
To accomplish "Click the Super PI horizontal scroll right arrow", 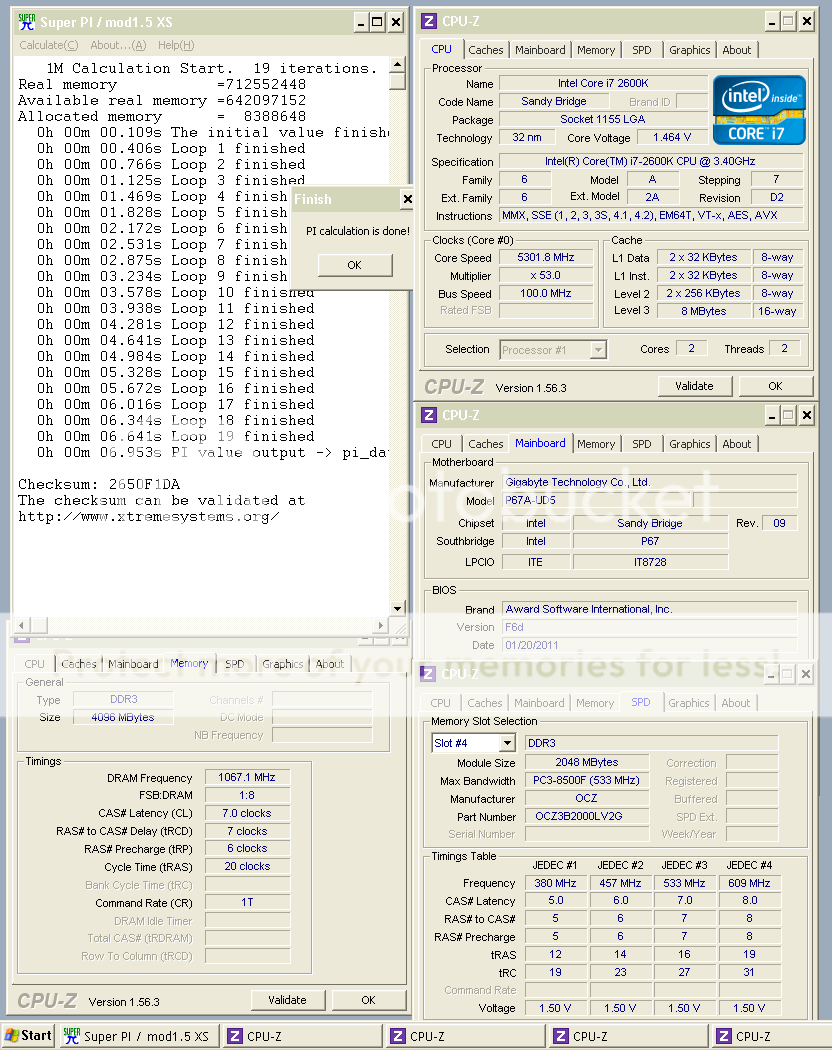I will pos(380,625).
